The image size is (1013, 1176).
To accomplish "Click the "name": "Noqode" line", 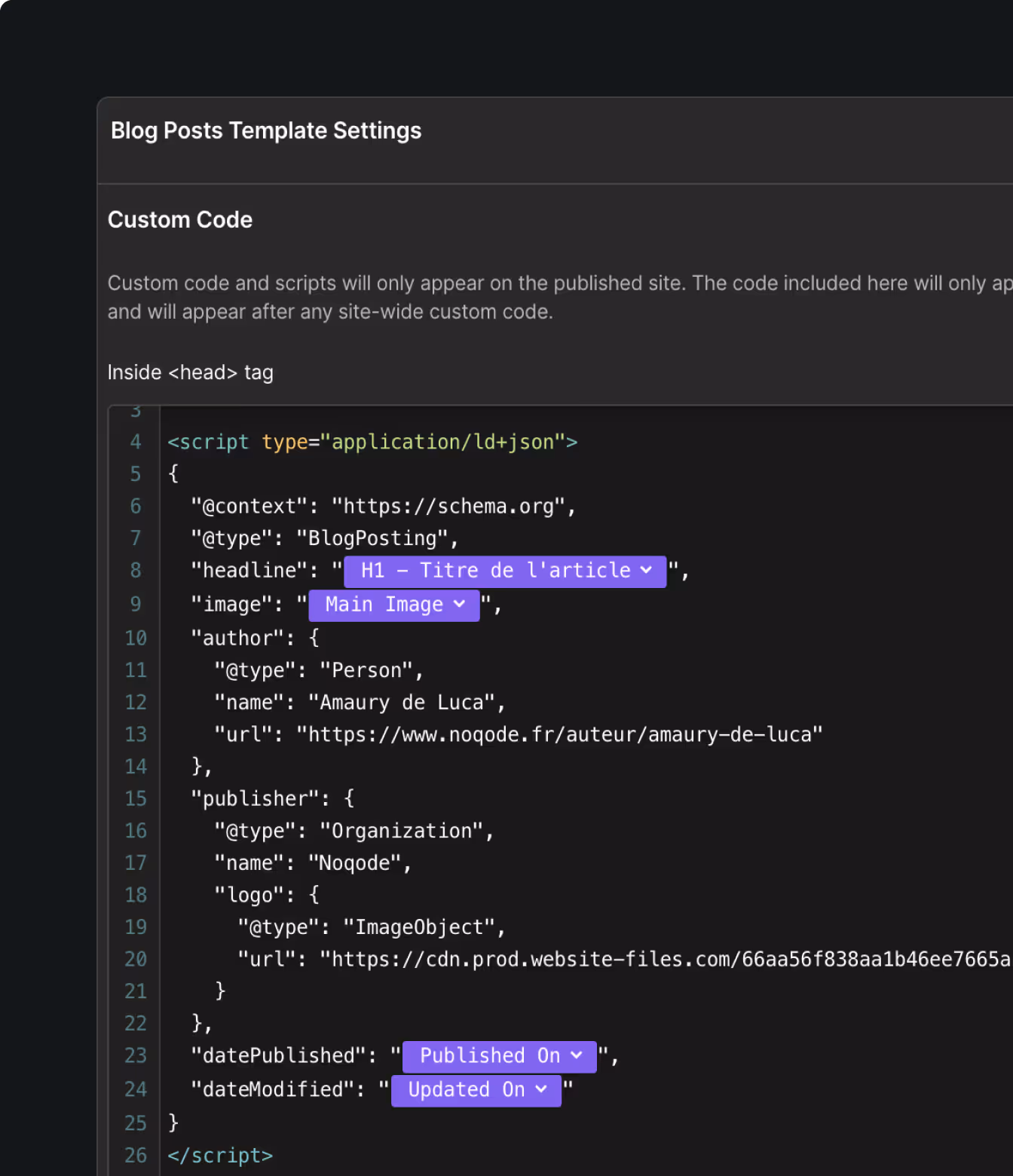I will click(313, 863).
